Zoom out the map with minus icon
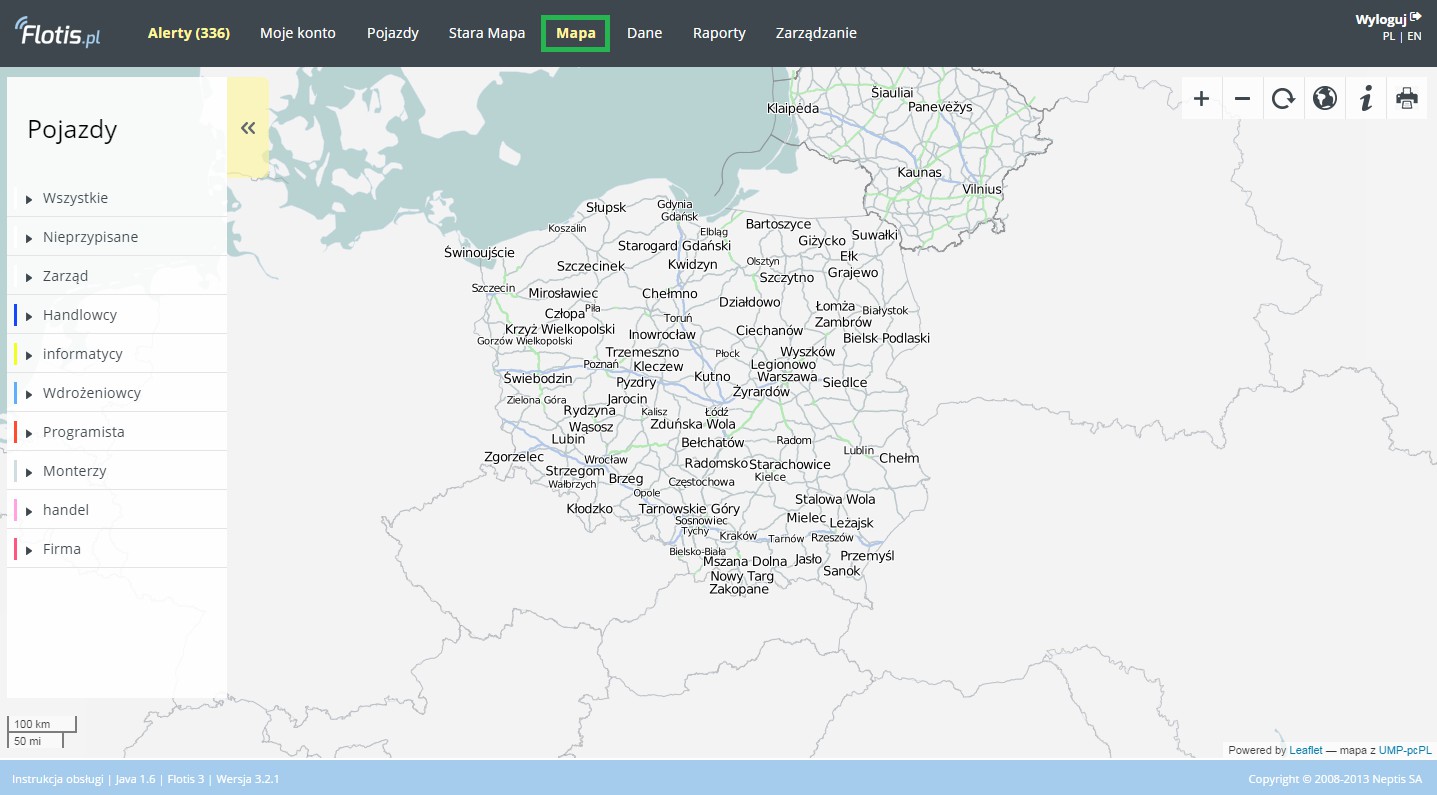 pyautogui.click(x=1242, y=98)
